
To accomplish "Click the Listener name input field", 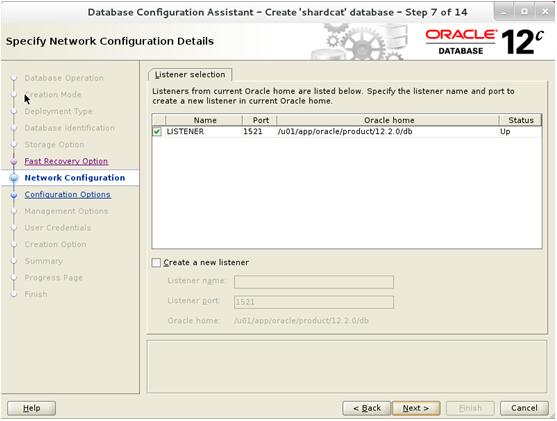I will (314, 282).
